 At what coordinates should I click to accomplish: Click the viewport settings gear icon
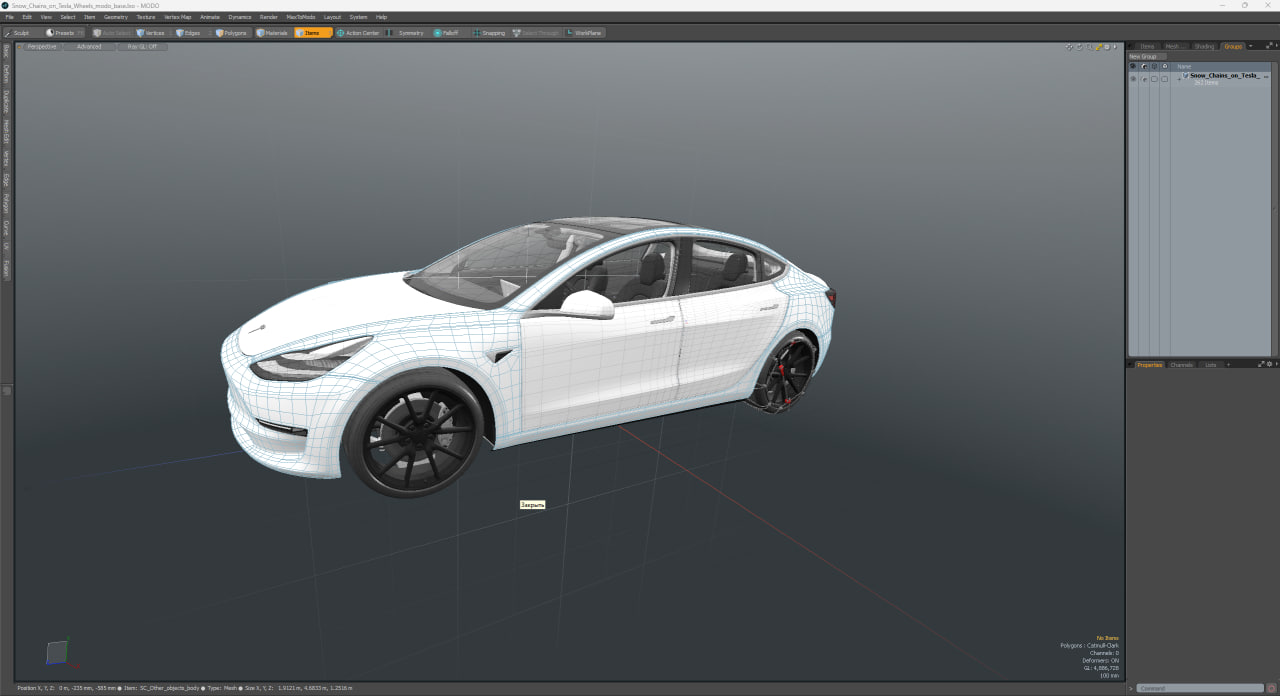[1107, 47]
